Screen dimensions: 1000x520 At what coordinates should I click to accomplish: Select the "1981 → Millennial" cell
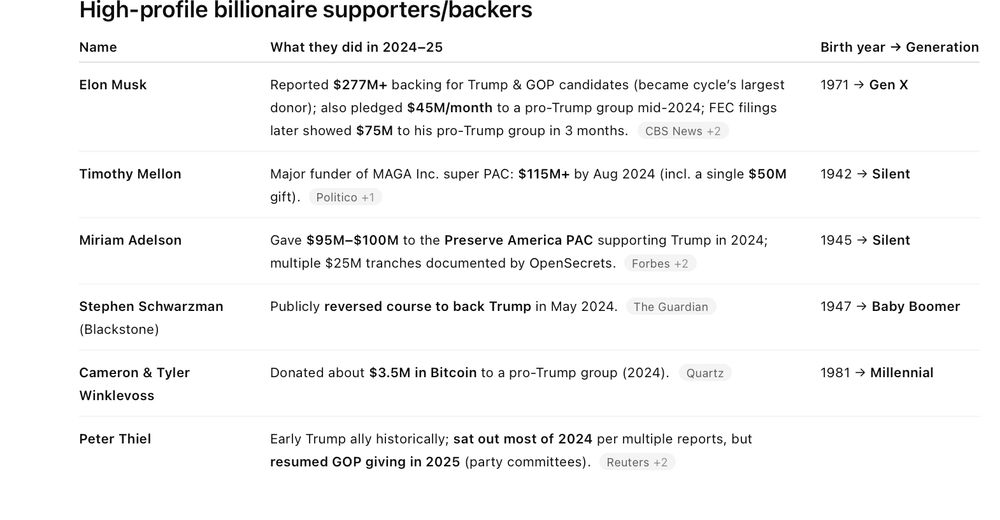pyautogui.click(x=877, y=372)
